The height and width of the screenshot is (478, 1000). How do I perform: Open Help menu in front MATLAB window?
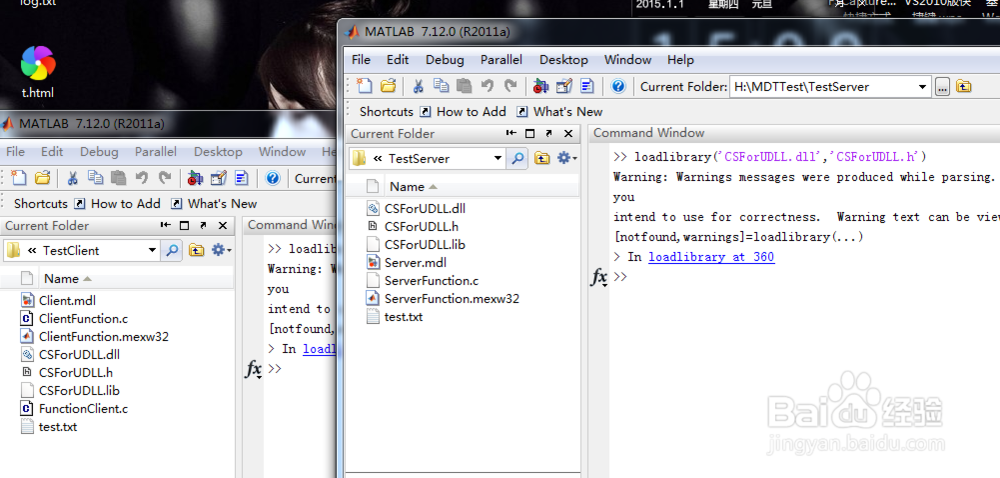[x=680, y=60]
